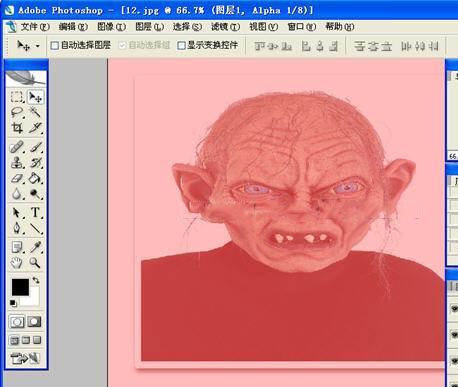Enable the 自动选择图层 checkbox
This screenshot has width=458, height=387.
point(55,45)
